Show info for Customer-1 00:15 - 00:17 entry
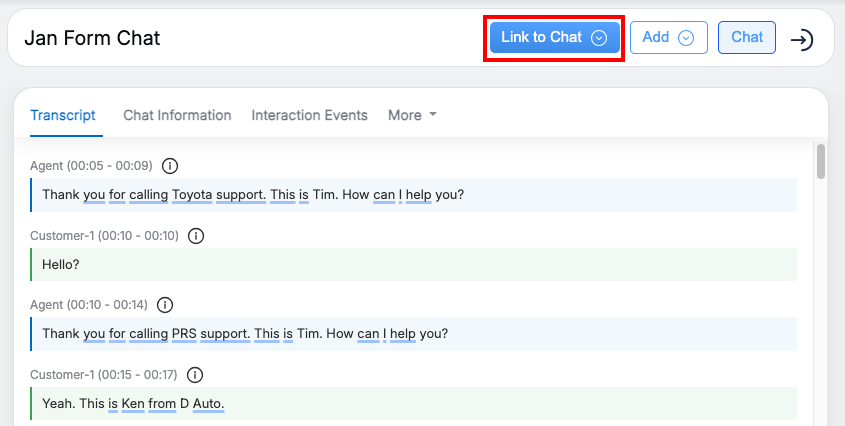Screen dimensions: 845x426 click(195, 375)
